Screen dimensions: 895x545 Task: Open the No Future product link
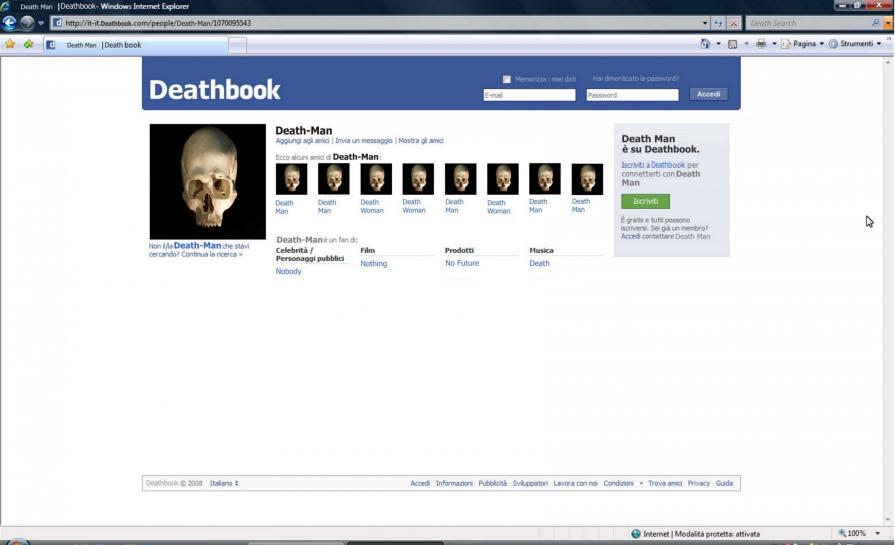(x=462, y=263)
